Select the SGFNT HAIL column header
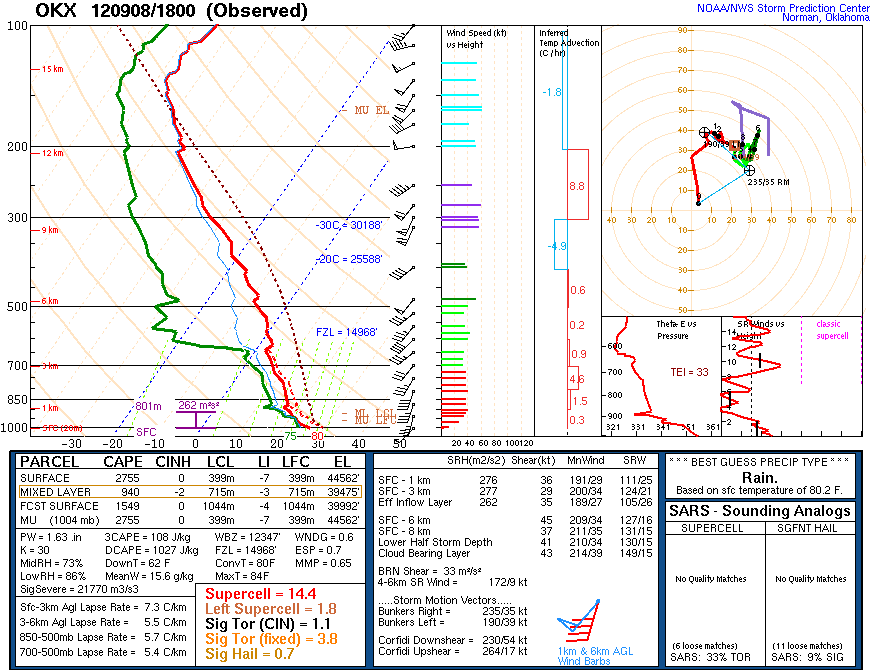This screenshot has height=670, width=872. 815,527
